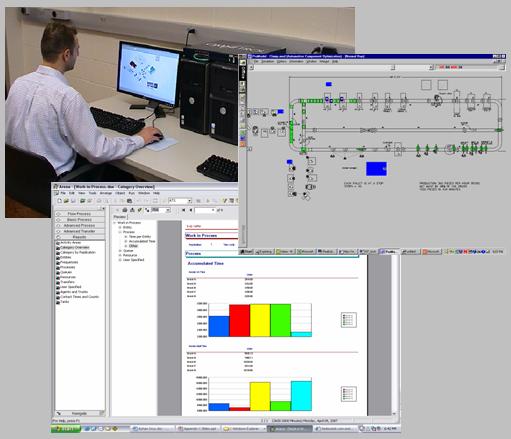Click Navigate panel button at bottom
The height and width of the screenshot is (439, 511).
pos(79,413)
